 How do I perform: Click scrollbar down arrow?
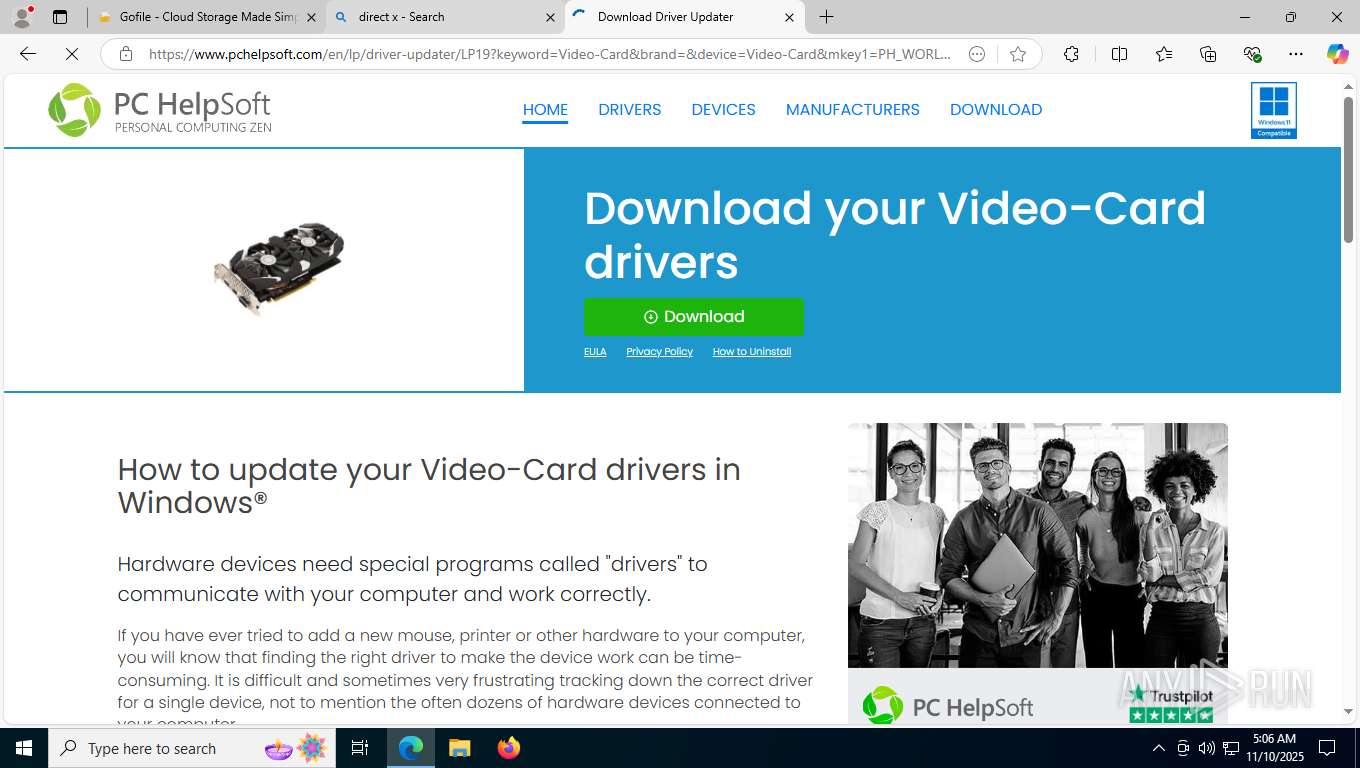(x=1348, y=712)
